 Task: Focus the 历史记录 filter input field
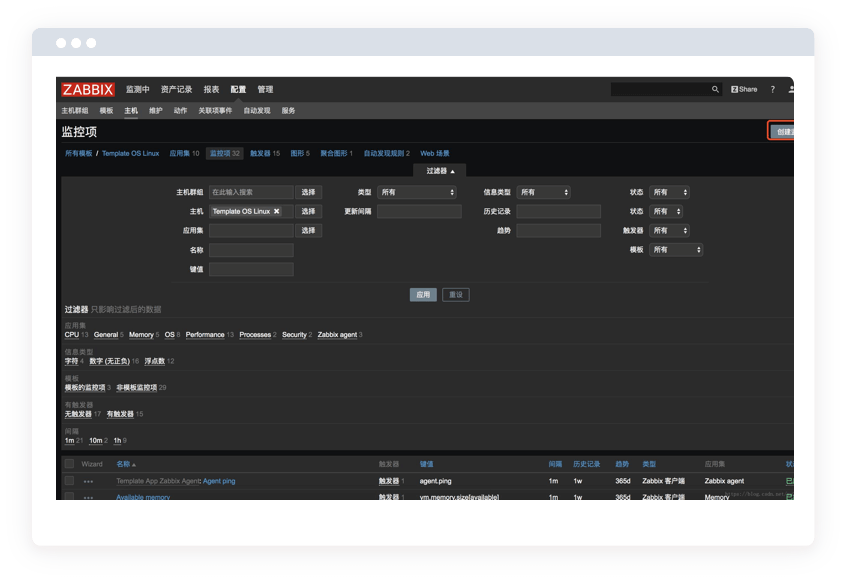(x=558, y=211)
